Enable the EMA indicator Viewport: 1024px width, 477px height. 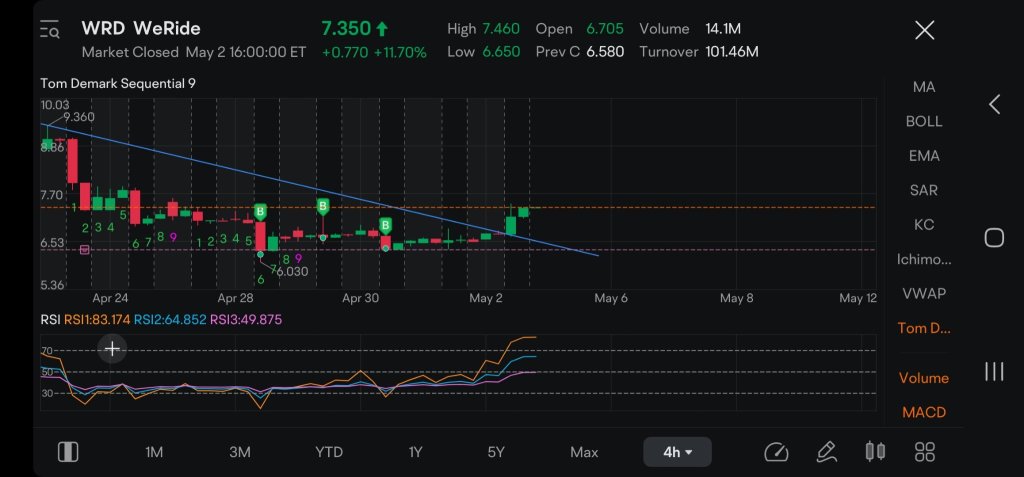click(923, 156)
